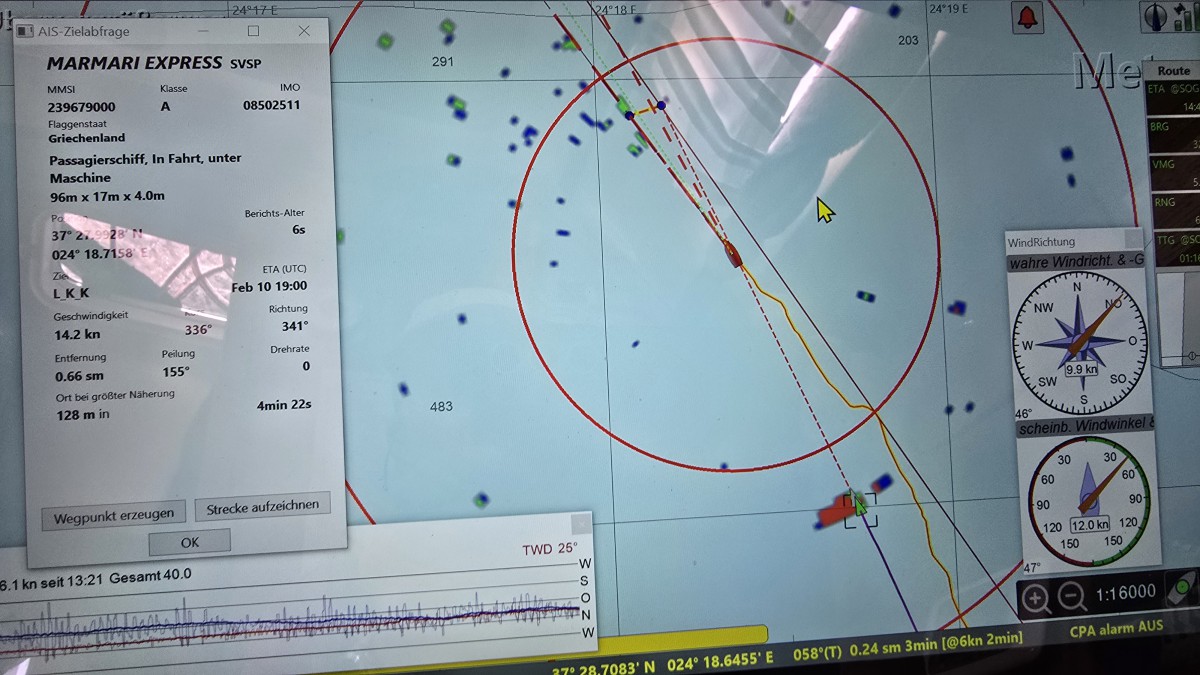Zoom in the chart with plus magnifier
The width and height of the screenshot is (1200, 675).
[x=1036, y=598]
